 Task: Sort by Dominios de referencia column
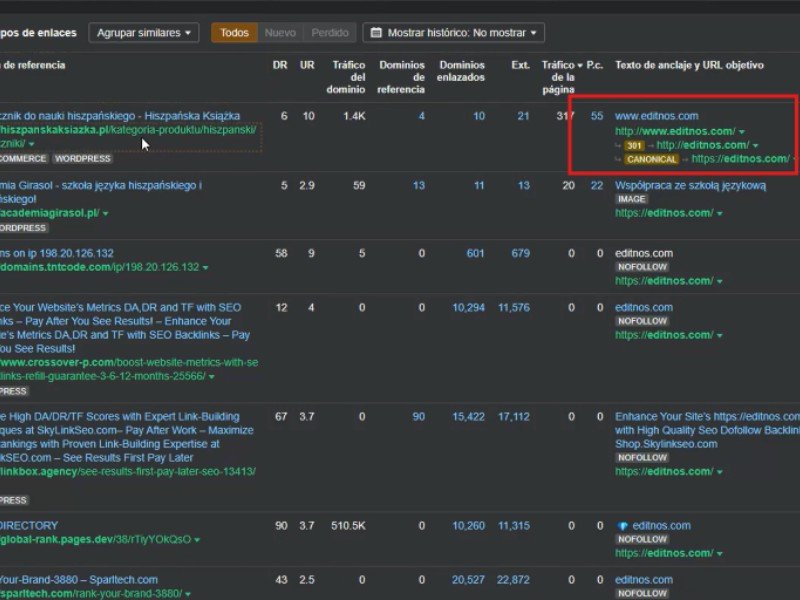pos(401,77)
